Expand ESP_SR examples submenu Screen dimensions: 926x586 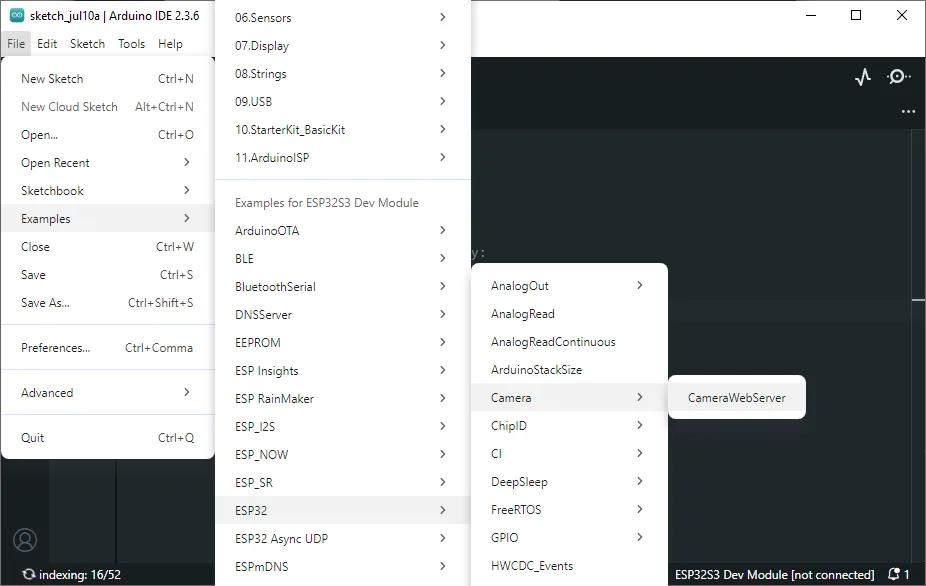tap(343, 483)
